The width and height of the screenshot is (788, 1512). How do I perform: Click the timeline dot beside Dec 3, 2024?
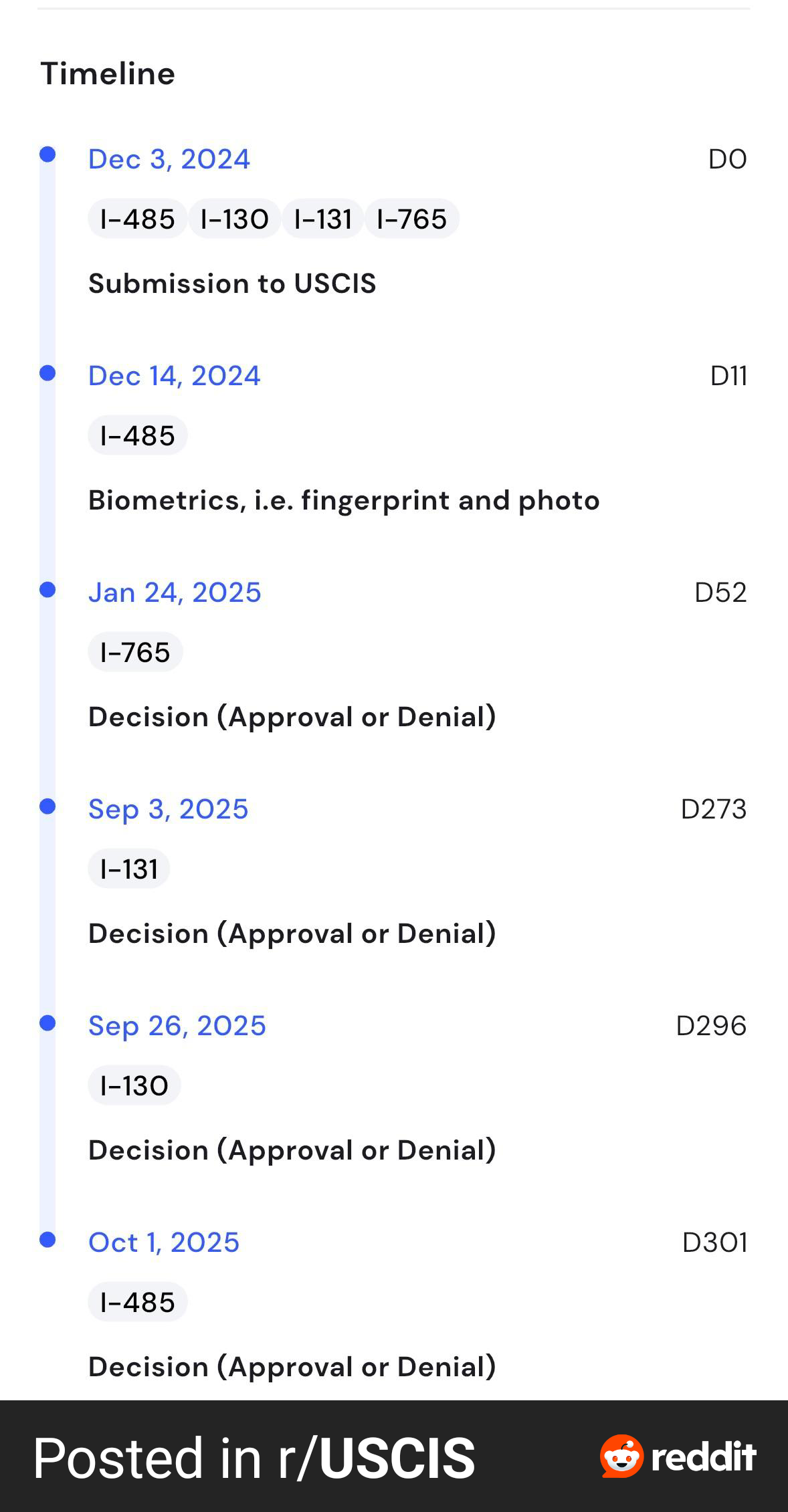(47, 154)
